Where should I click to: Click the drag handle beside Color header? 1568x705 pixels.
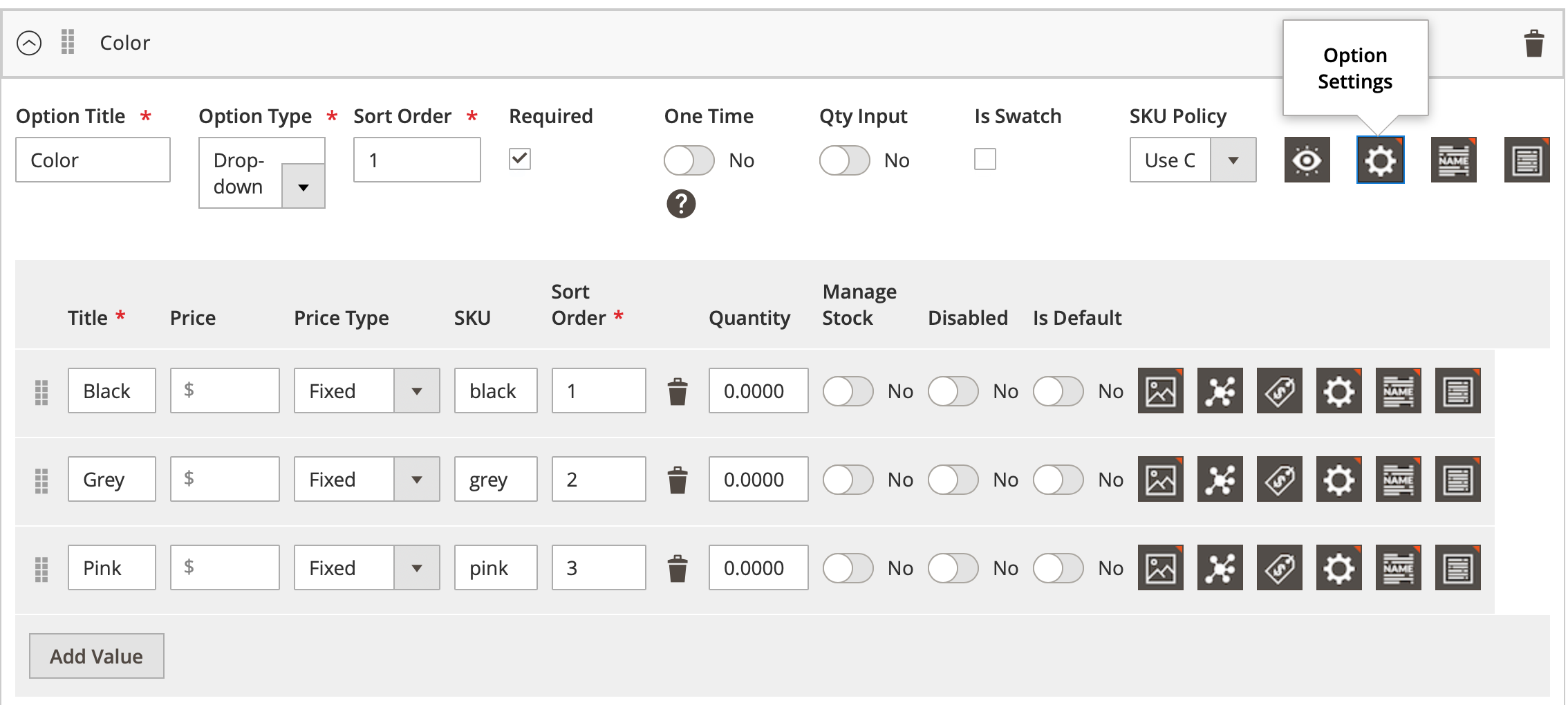click(68, 42)
